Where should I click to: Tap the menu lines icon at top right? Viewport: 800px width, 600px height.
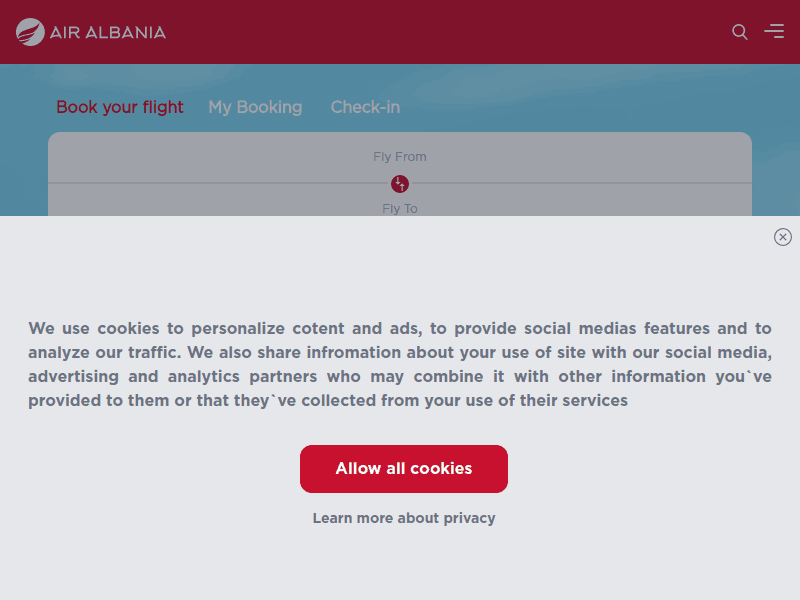[774, 31]
